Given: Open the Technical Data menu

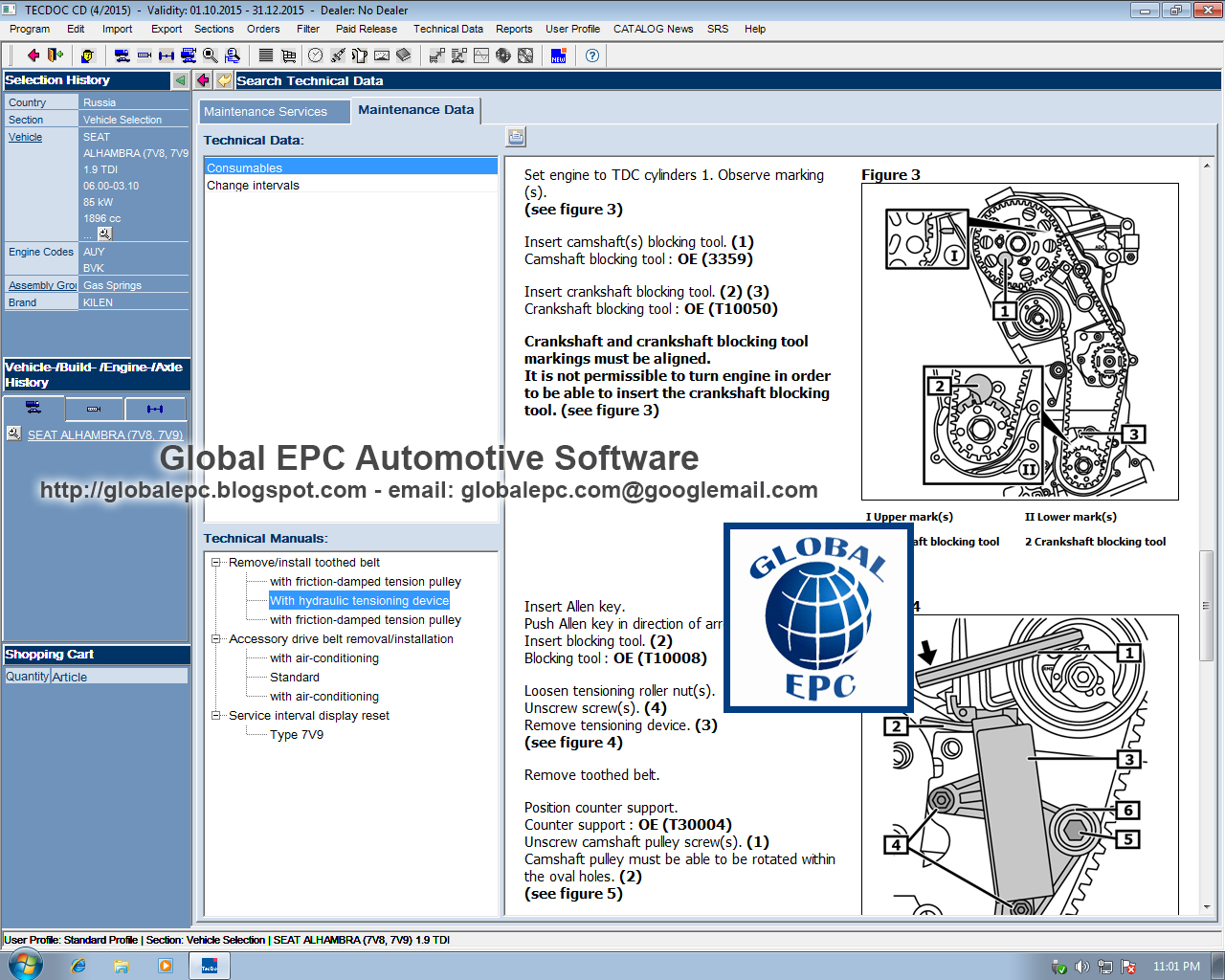Looking at the screenshot, I should [x=448, y=29].
